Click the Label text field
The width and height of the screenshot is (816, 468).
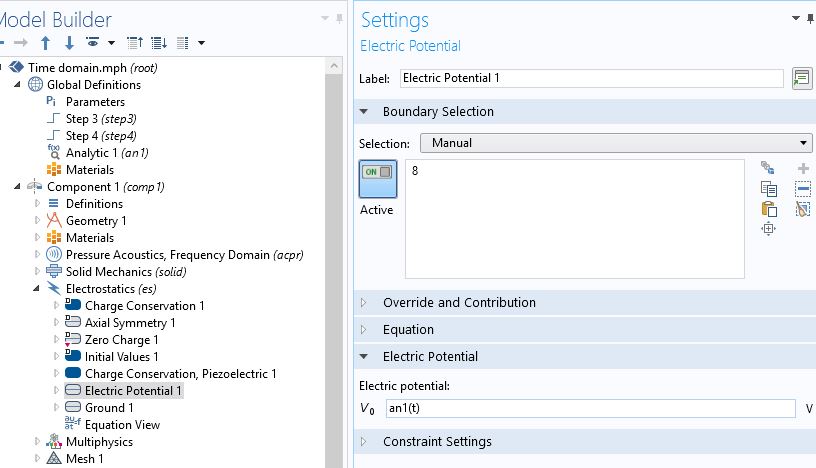590,78
